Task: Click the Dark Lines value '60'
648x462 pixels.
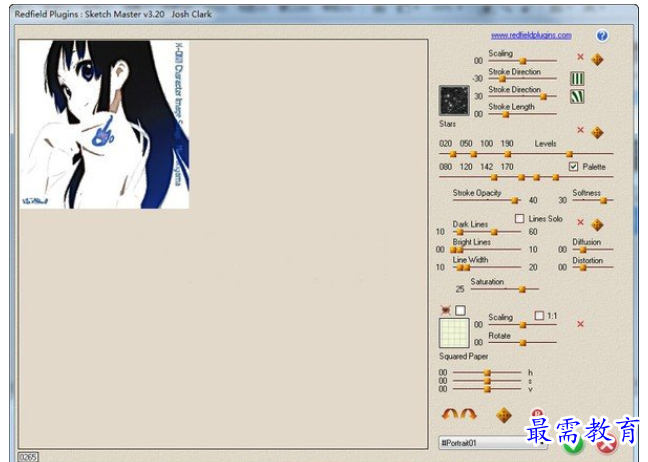Action: pos(533,232)
